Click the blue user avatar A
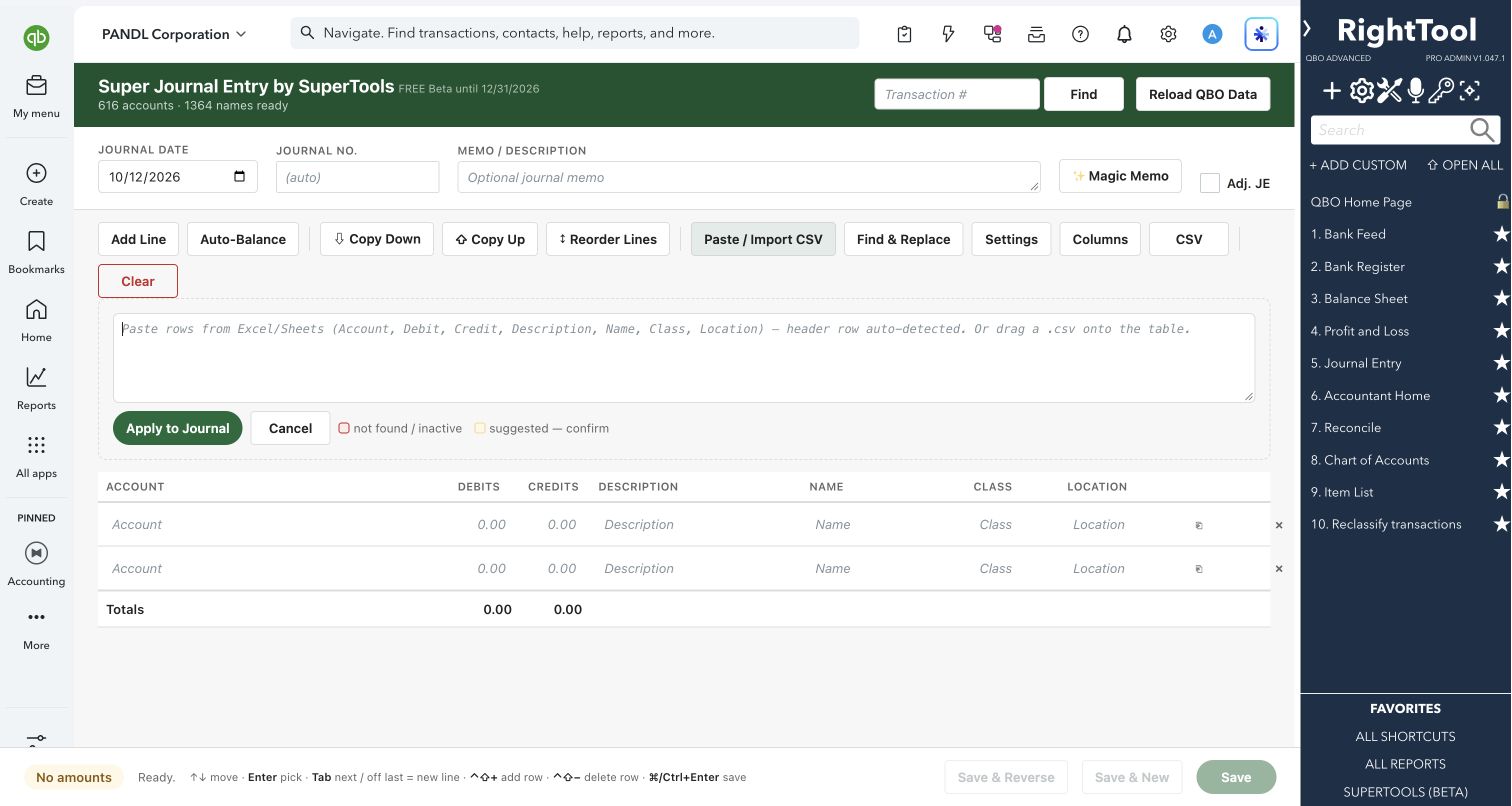This screenshot has height=806, width=1512. click(1212, 34)
